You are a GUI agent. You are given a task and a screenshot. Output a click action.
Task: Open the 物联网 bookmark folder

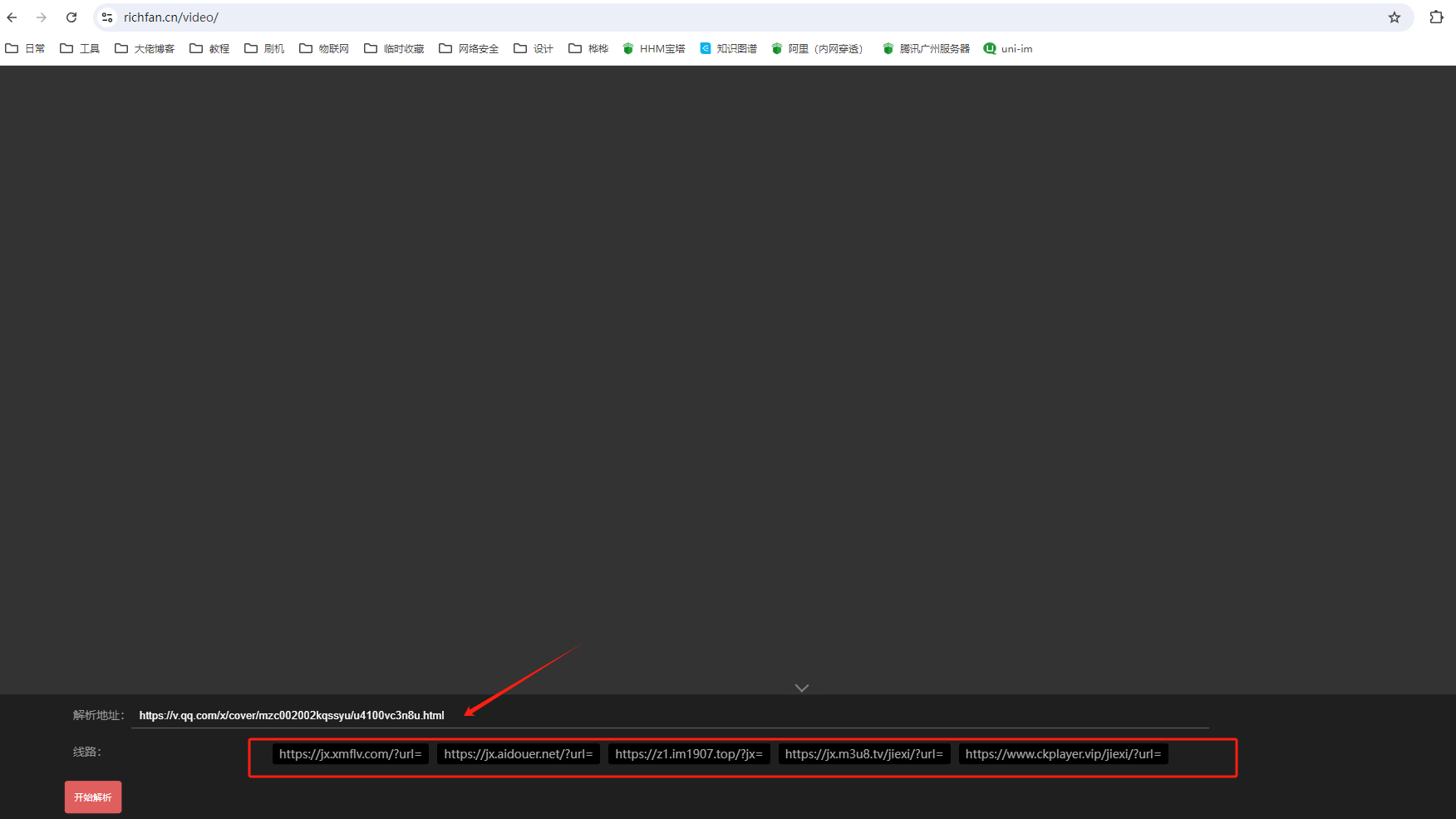[324, 49]
